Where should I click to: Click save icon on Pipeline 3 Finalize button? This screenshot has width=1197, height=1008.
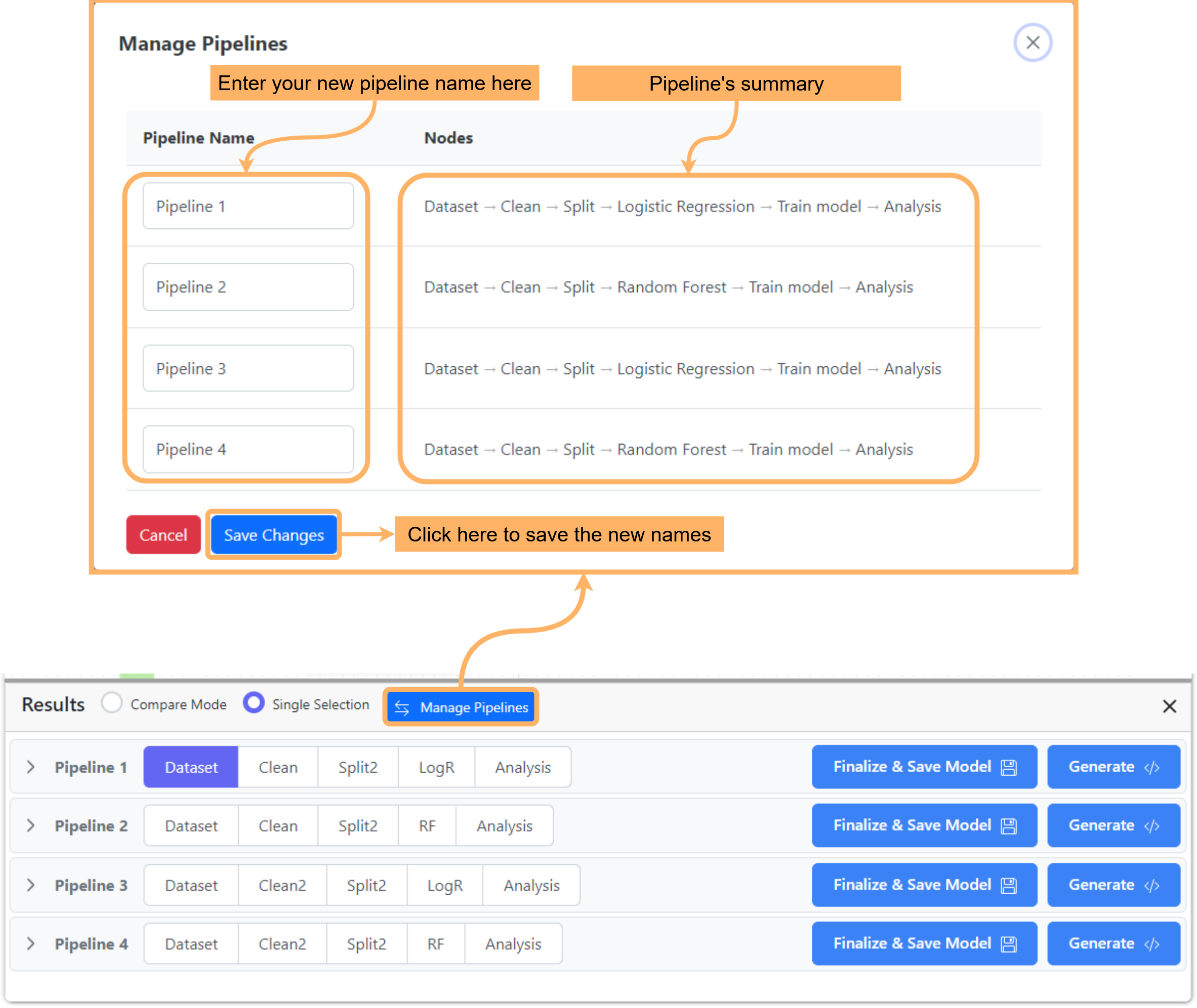click(x=1008, y=886)
